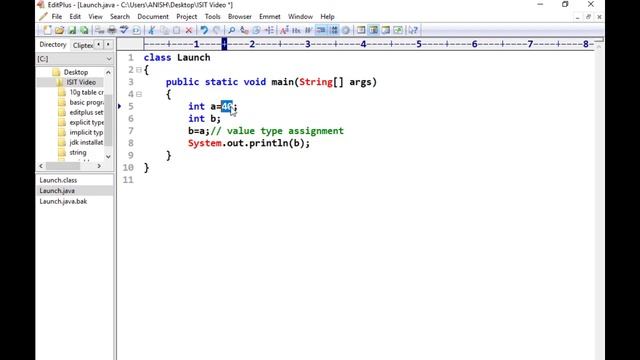Click the left tab scroll arrow

(98, 44)
